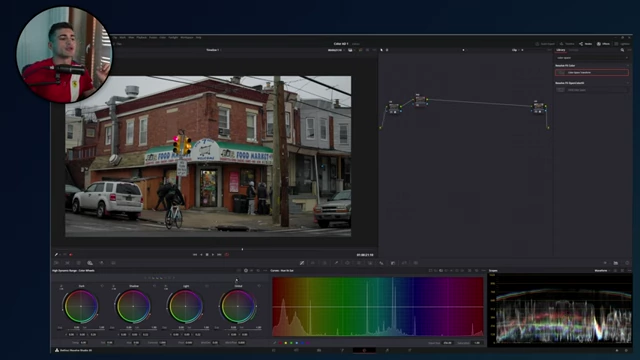
Task: Select the blue hue curve swatch
Action: point(302,343)
